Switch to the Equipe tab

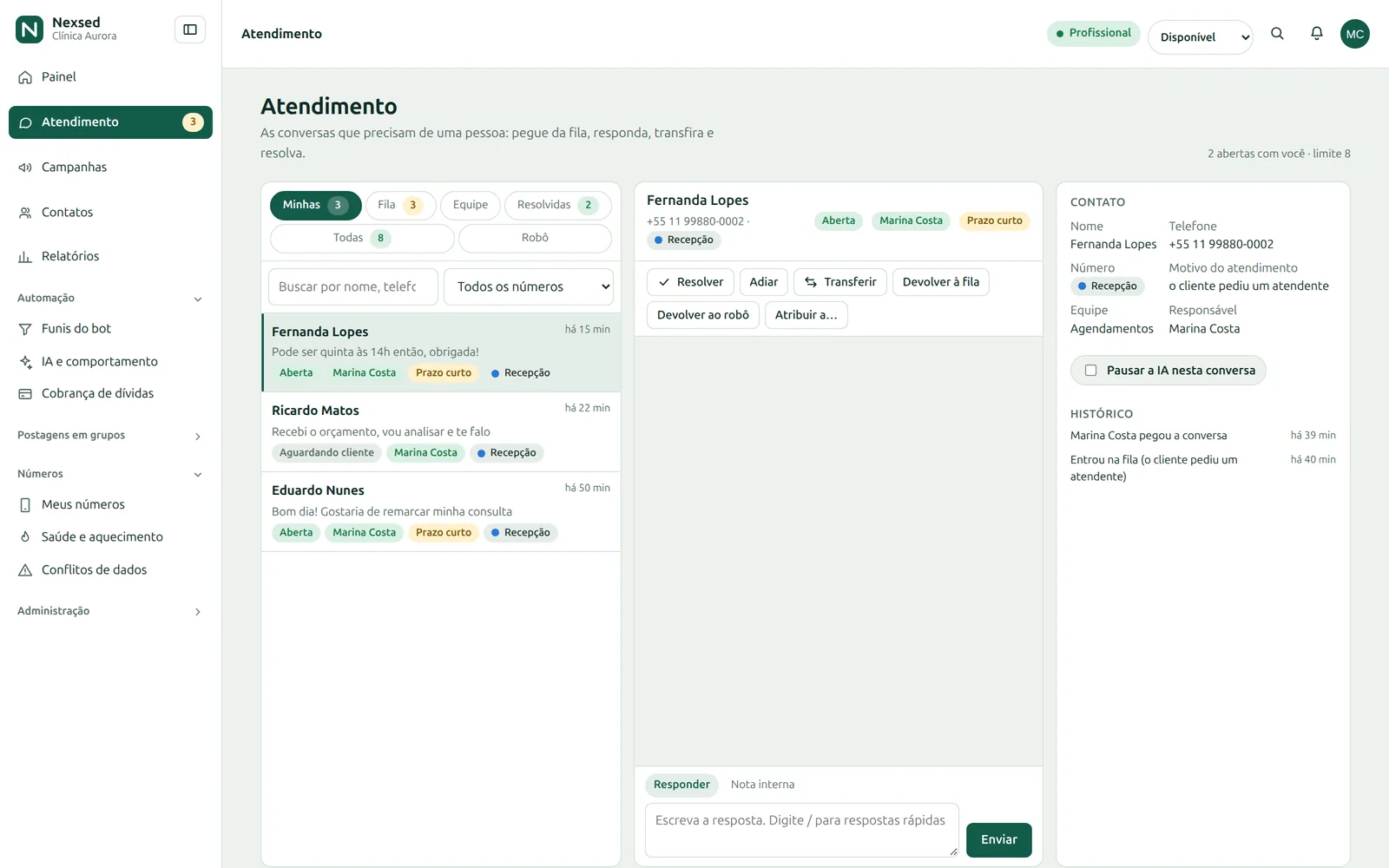(x=471, y=206)
